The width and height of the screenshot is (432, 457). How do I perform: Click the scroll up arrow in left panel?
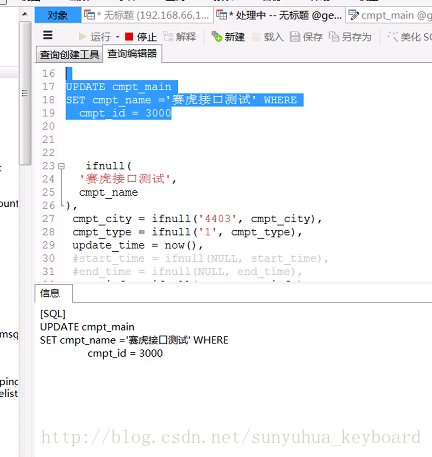25,14
